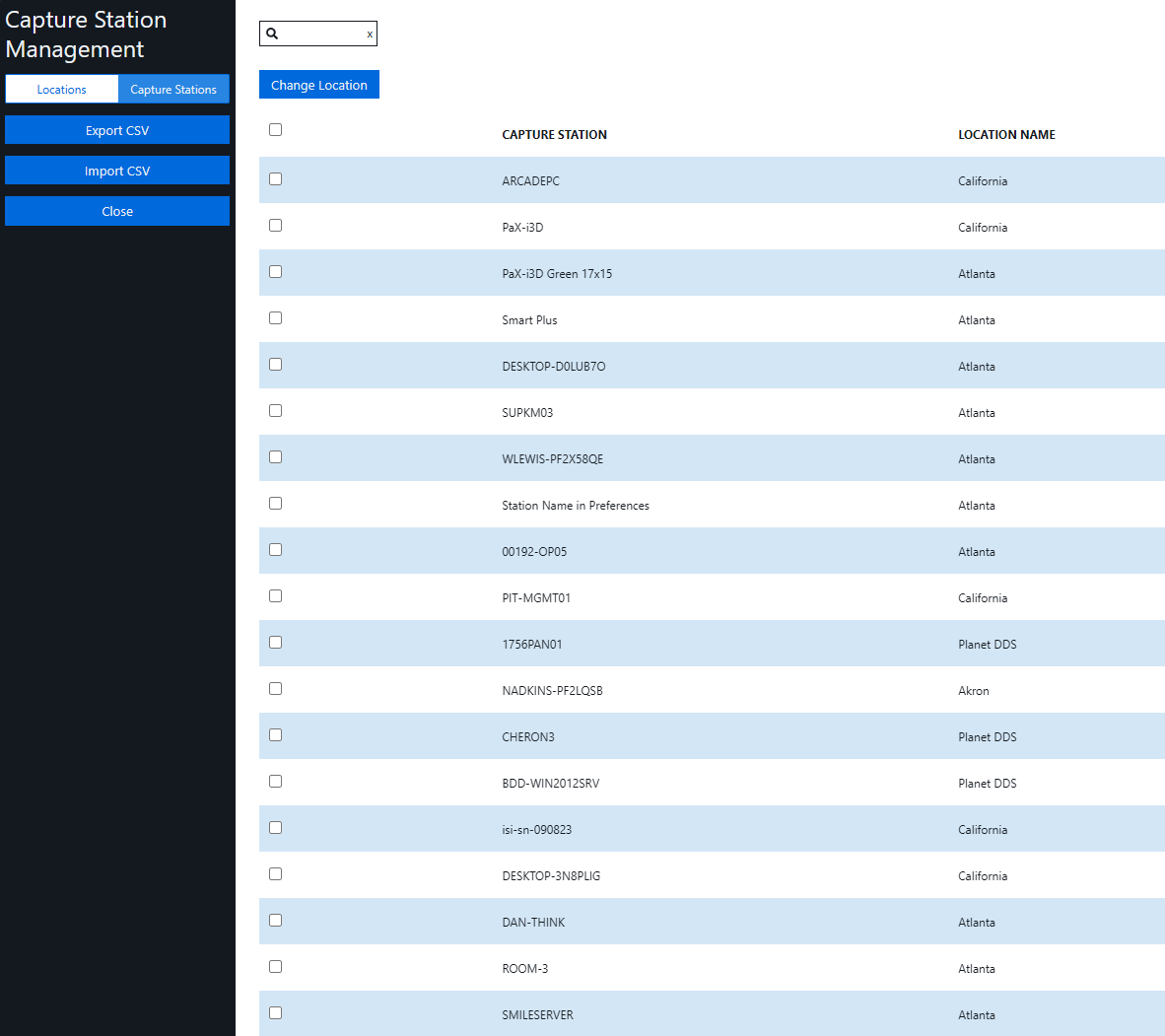
Task: Check the SUPKM03 row checkbox
Action: click(x=276, y=411)
